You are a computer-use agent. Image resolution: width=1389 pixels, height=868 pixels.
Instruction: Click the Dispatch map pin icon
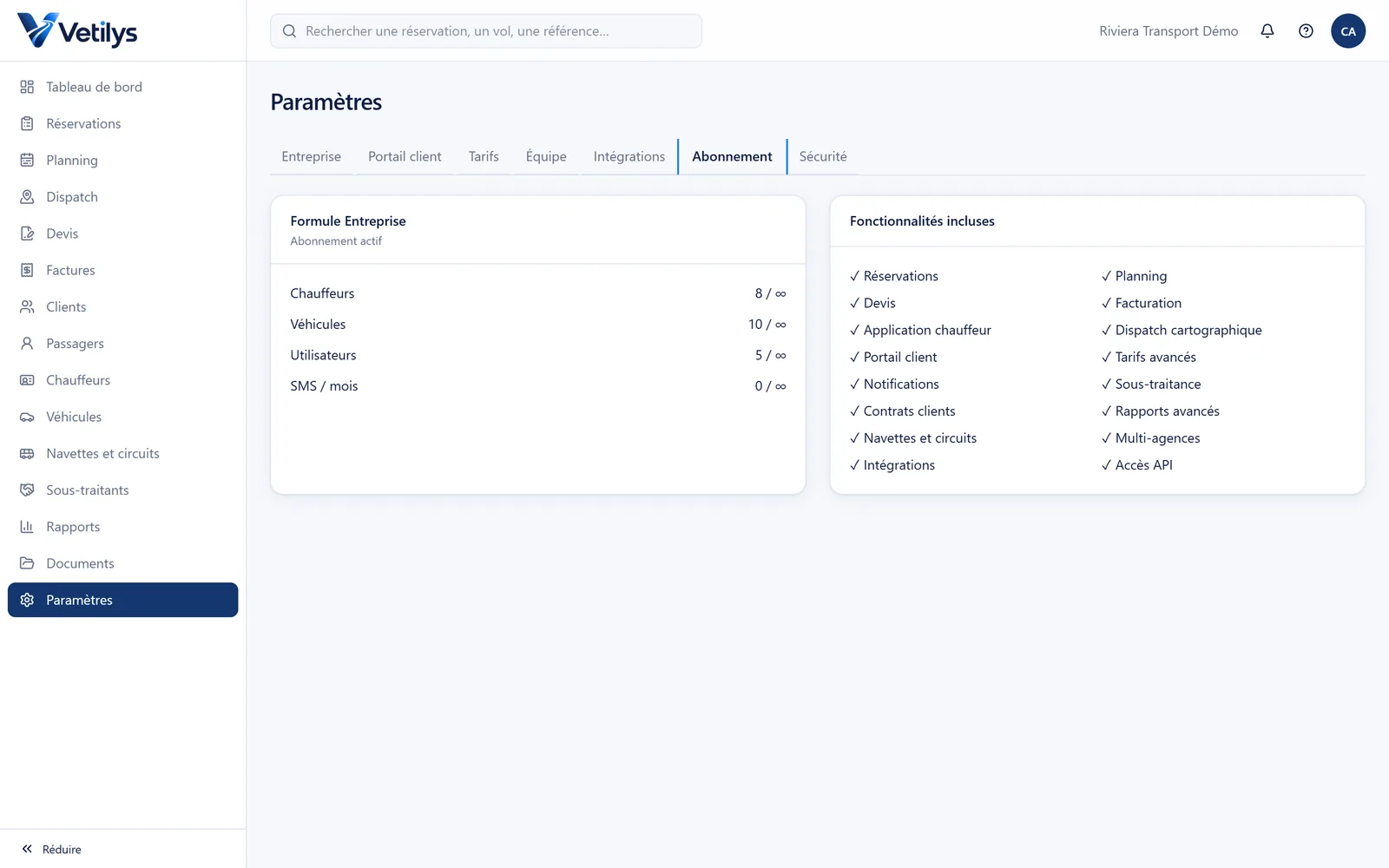tap(27, 197)
